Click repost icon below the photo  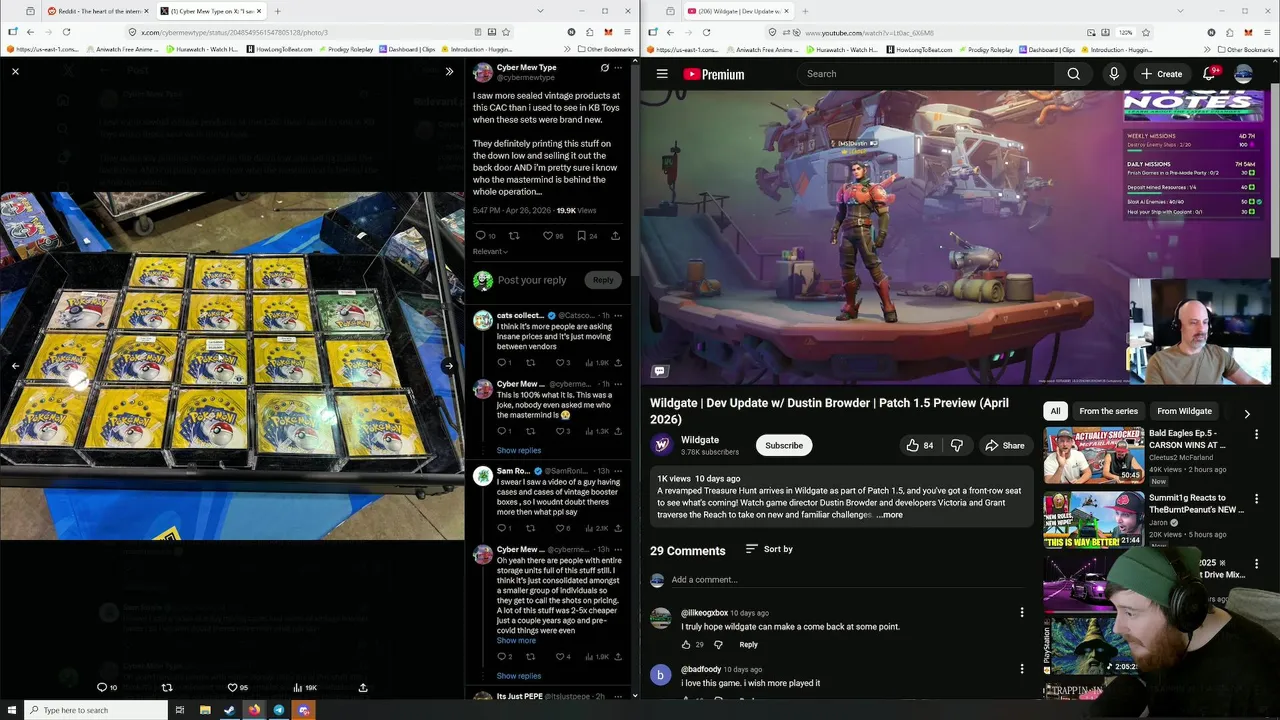point(167,688)
